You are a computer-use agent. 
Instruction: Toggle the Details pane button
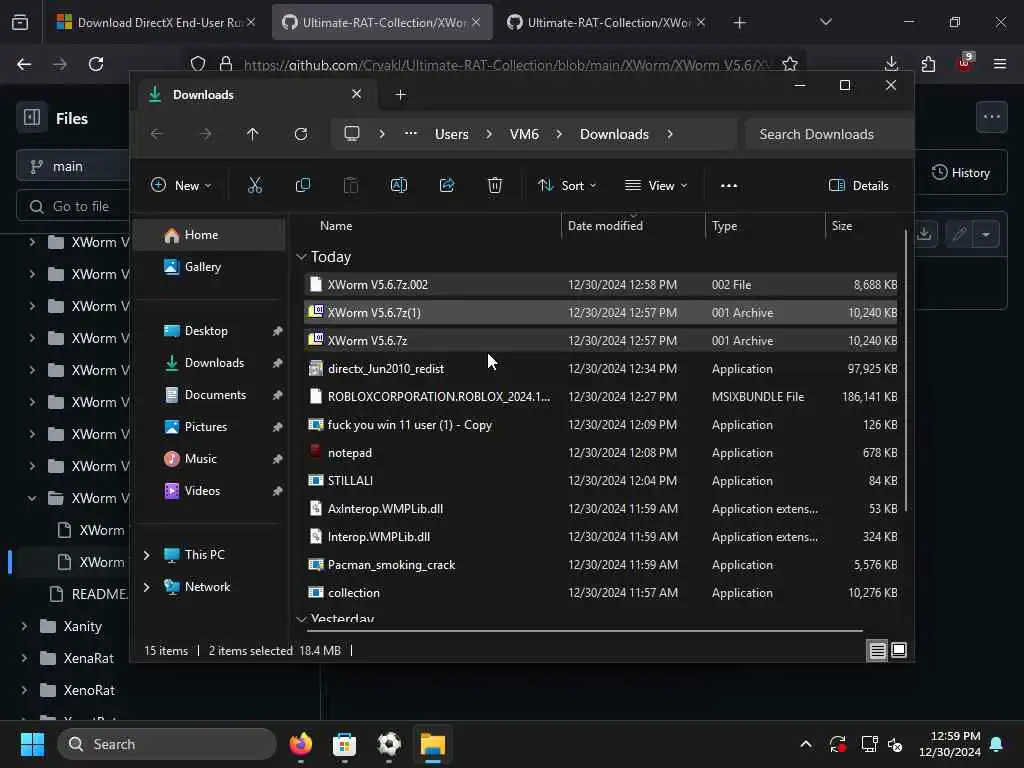(858, 185)
